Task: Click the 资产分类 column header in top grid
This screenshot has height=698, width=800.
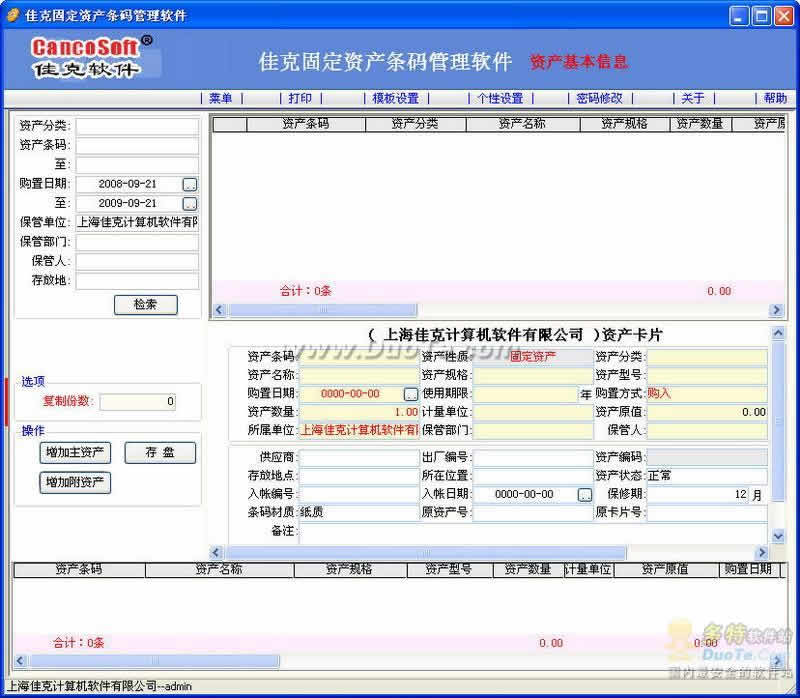Action: click(415, 124)
